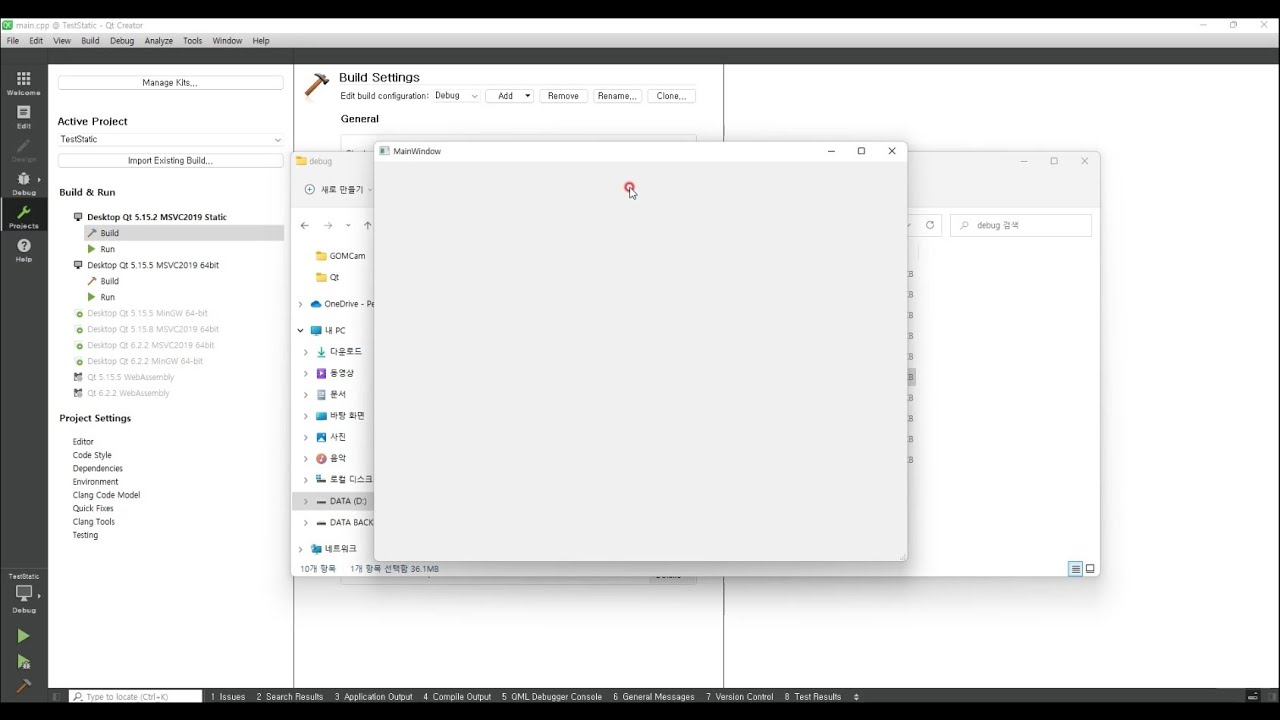Switch to Edit mode in sidebar
1280x720 pixels.
click(x=24, y=117)
